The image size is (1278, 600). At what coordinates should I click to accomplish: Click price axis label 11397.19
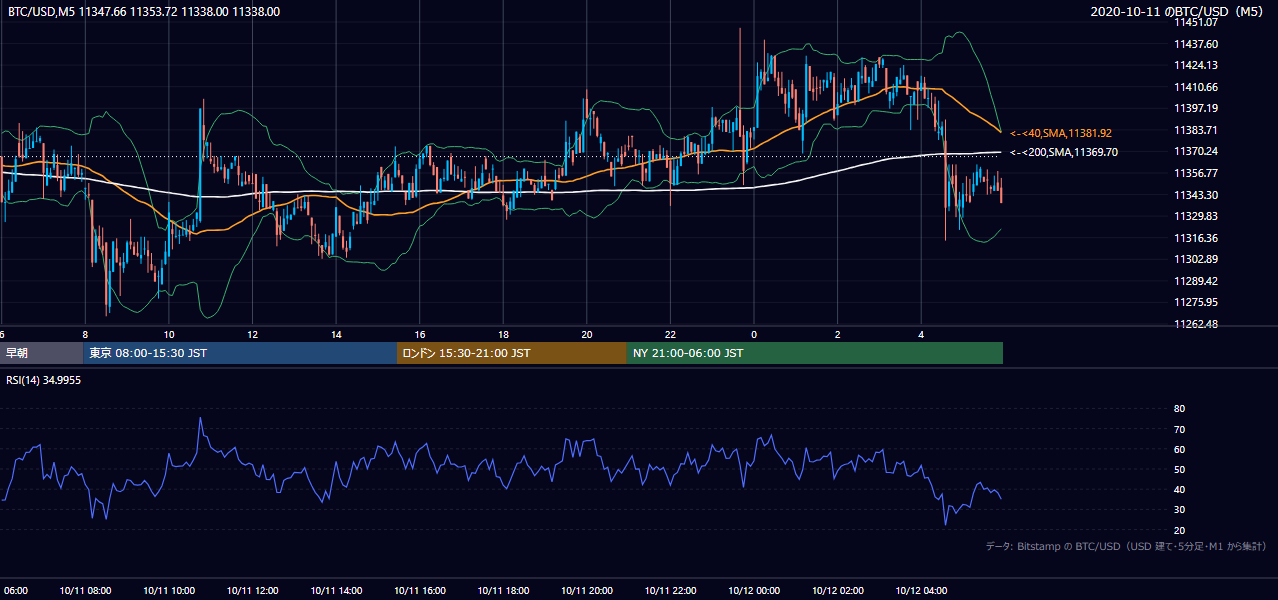point(1195,108)
